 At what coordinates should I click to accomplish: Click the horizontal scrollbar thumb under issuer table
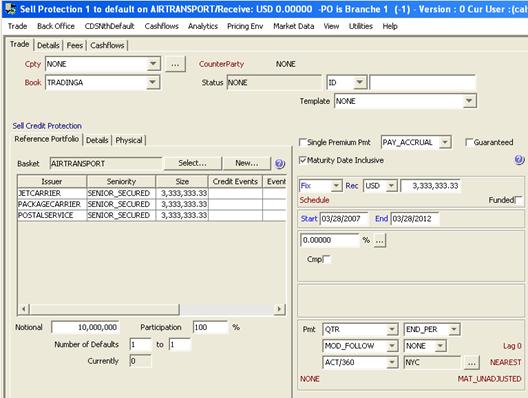coord(104,309)
